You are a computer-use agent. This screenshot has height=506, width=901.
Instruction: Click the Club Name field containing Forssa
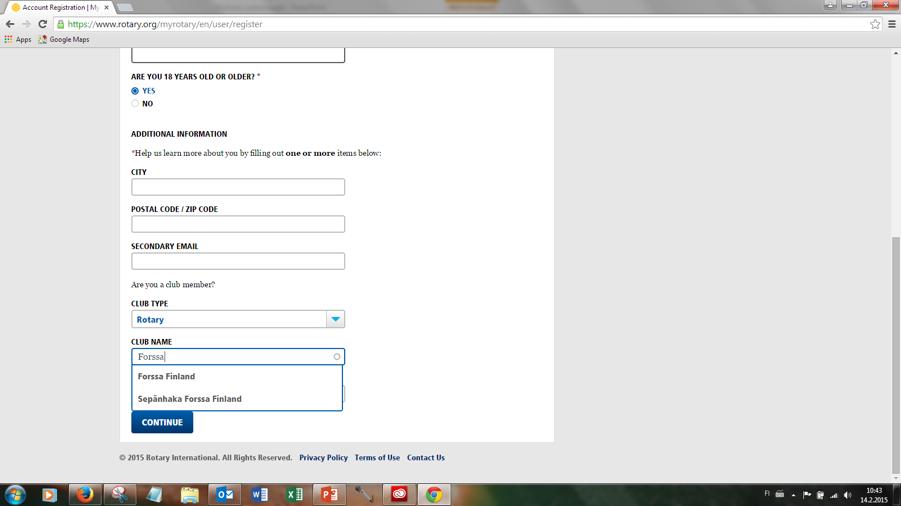(x=238, y=357)
